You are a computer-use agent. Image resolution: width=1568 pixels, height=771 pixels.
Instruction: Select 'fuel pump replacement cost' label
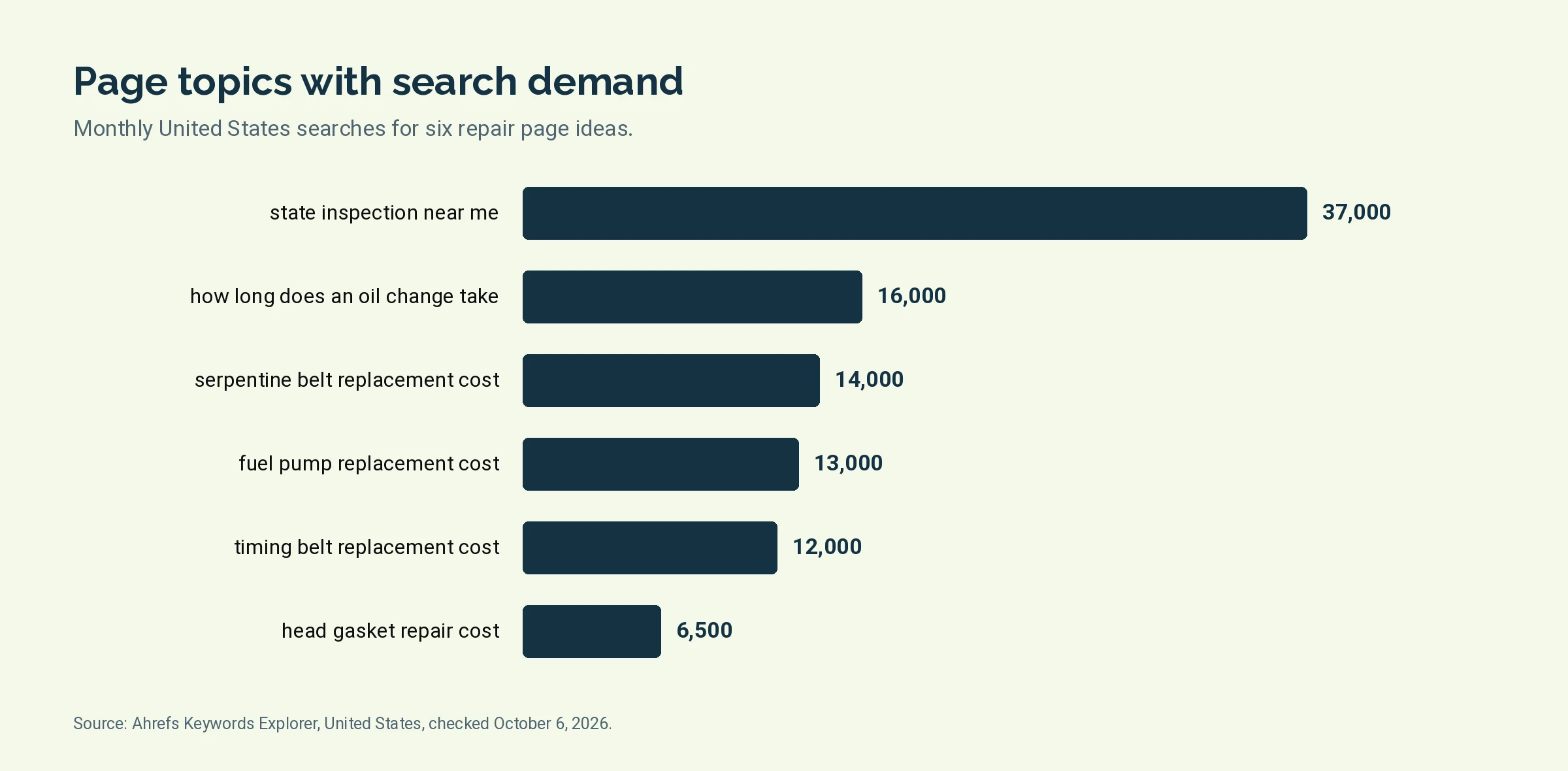pos(369,464)
